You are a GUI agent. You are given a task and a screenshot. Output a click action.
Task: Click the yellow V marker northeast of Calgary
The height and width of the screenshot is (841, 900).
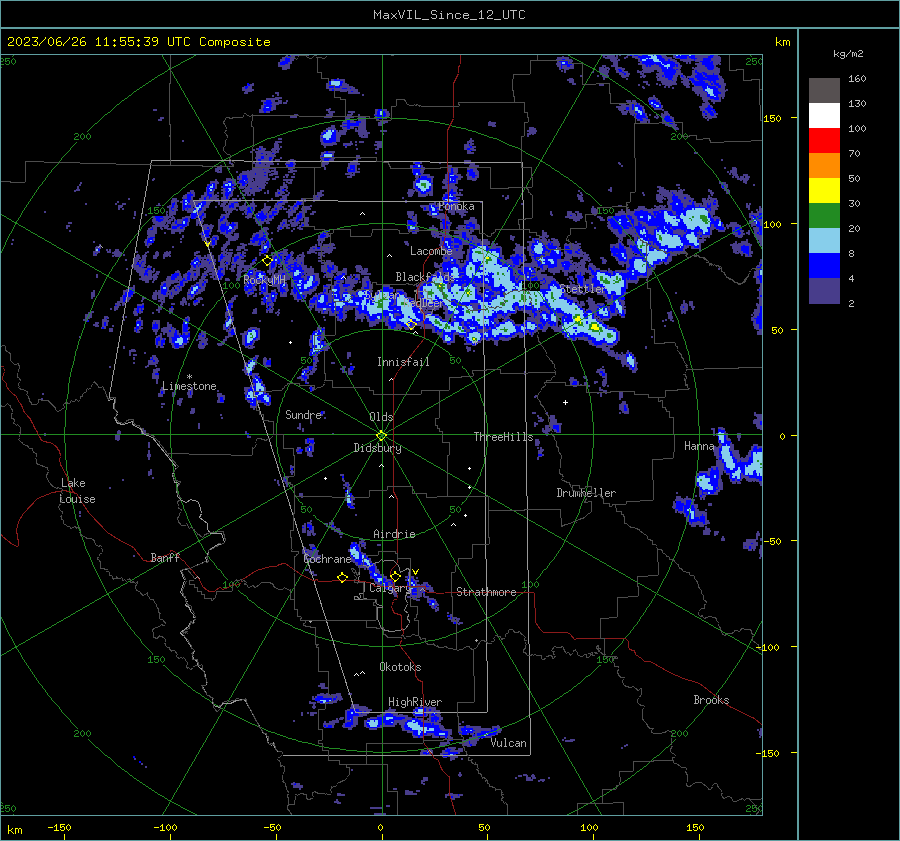[x=415, y=572]
